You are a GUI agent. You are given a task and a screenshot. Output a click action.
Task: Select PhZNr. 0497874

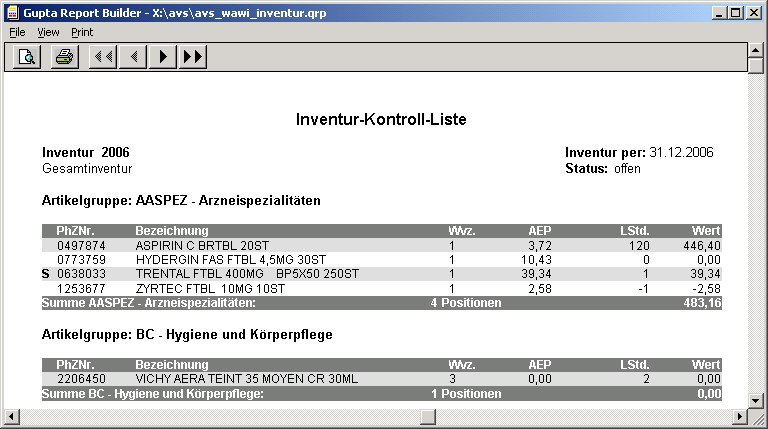[x=81, y=245]
